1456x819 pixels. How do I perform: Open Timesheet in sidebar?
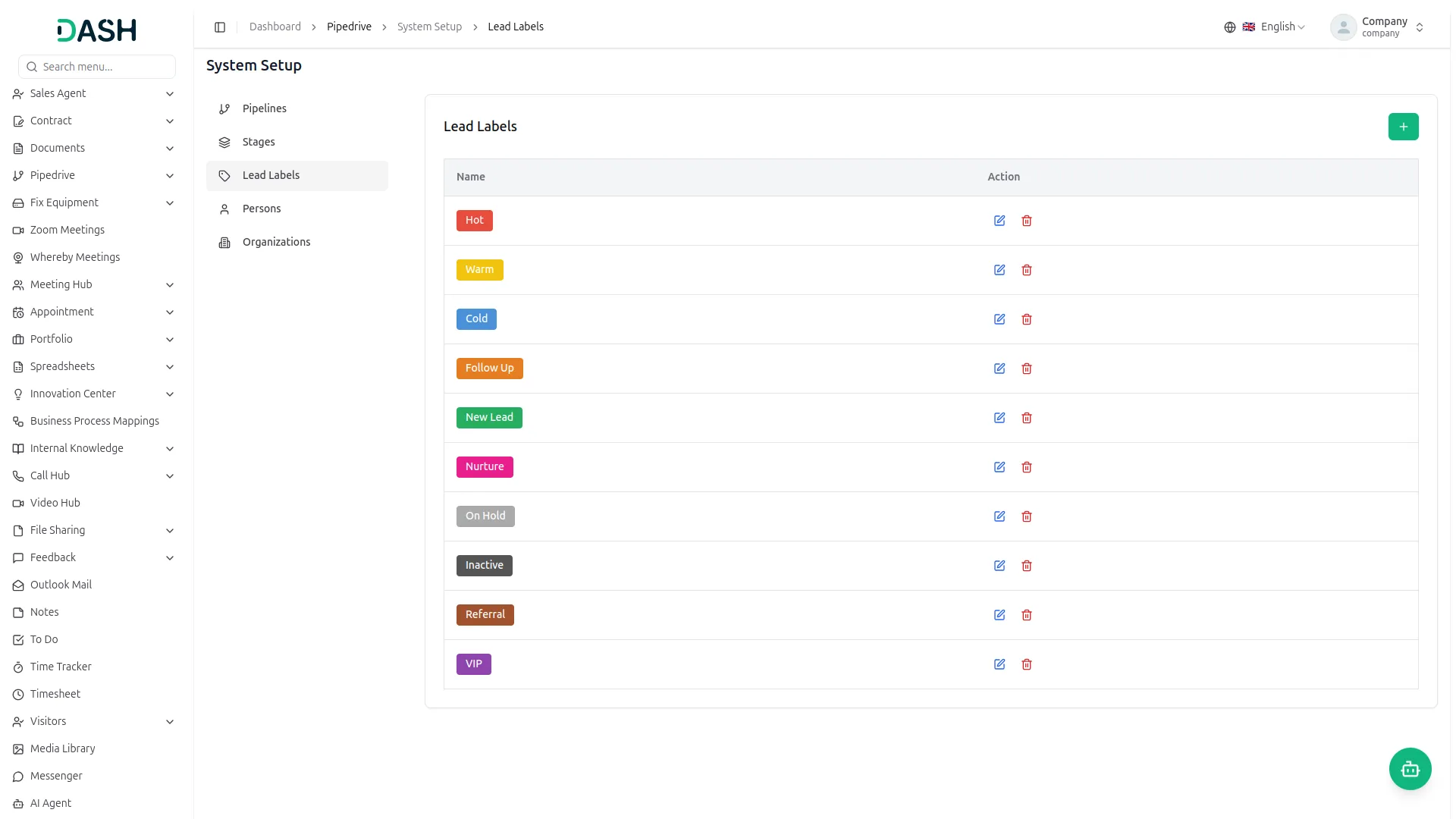tap(94, 694)
